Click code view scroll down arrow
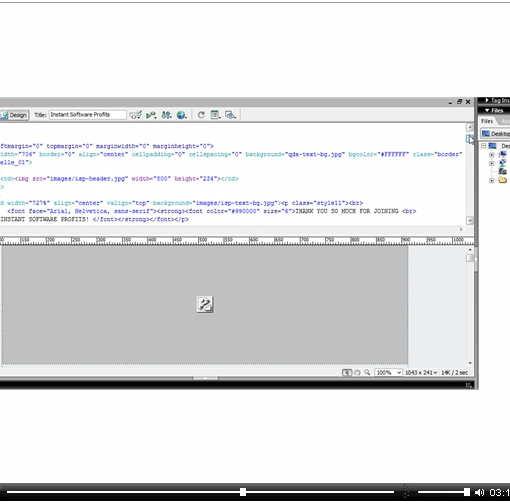 (470, 220)
